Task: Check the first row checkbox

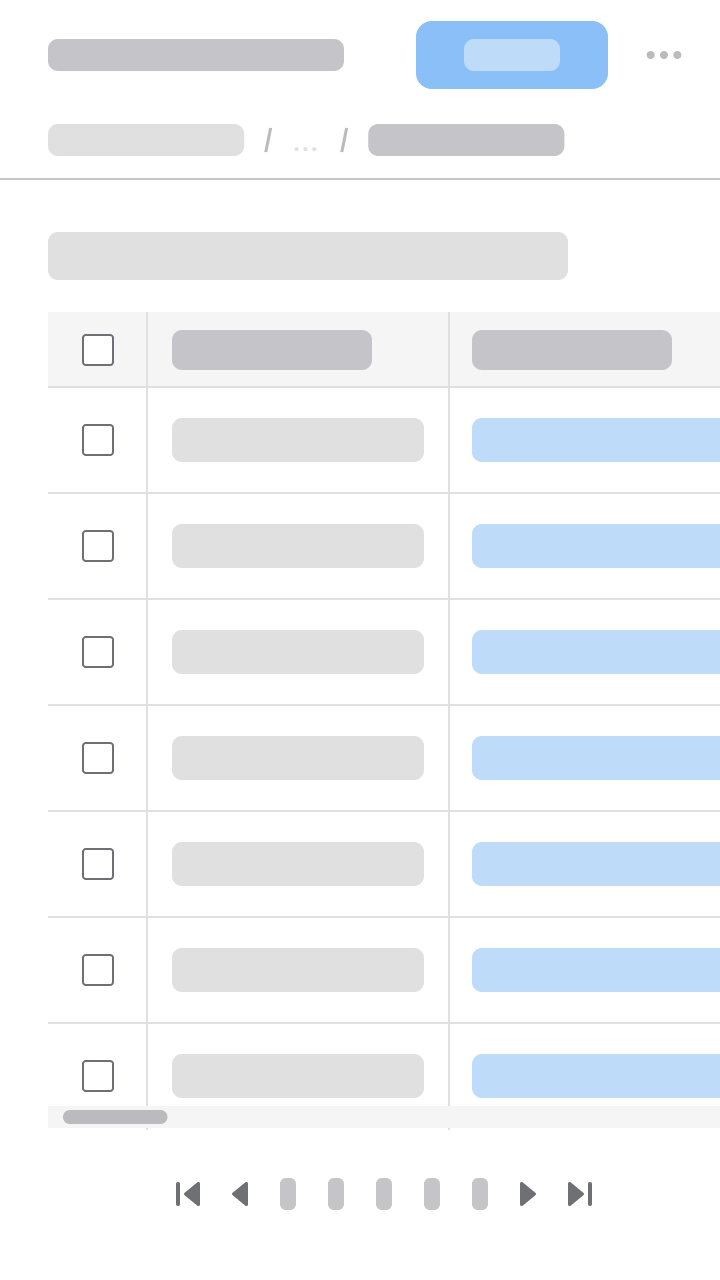Action: 98,440
